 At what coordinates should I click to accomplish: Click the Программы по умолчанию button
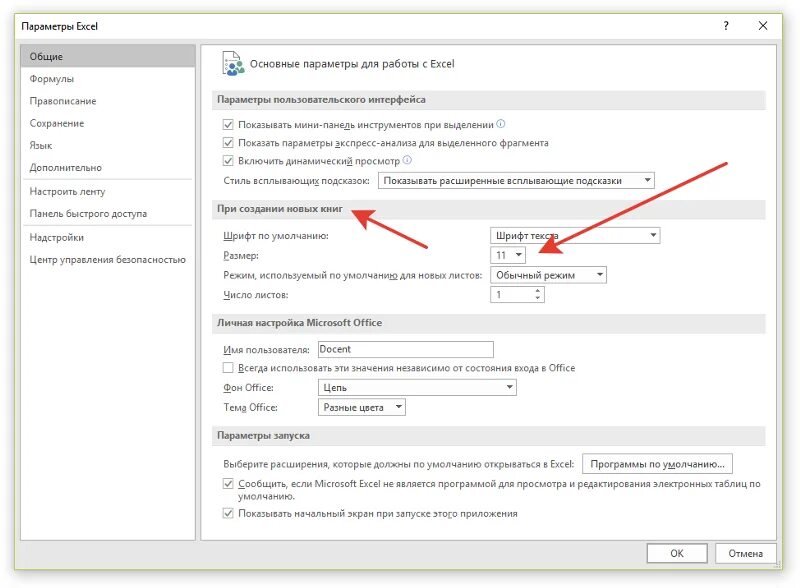pos(657,464)
